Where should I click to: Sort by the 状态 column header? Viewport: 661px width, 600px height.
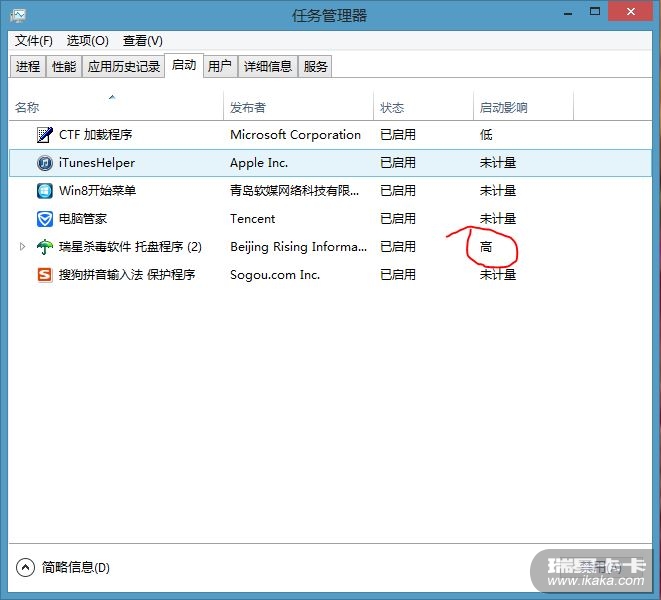click(423, 107)
